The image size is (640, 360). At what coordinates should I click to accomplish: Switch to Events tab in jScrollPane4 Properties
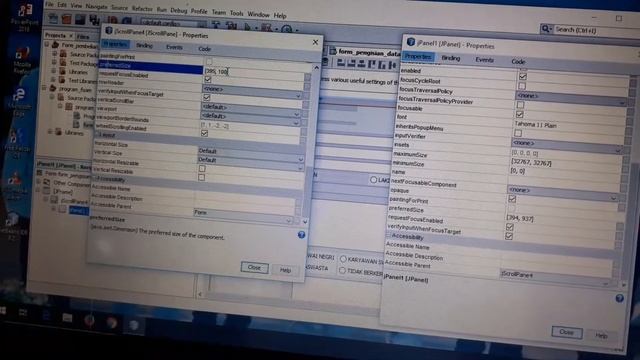[174, 47]
